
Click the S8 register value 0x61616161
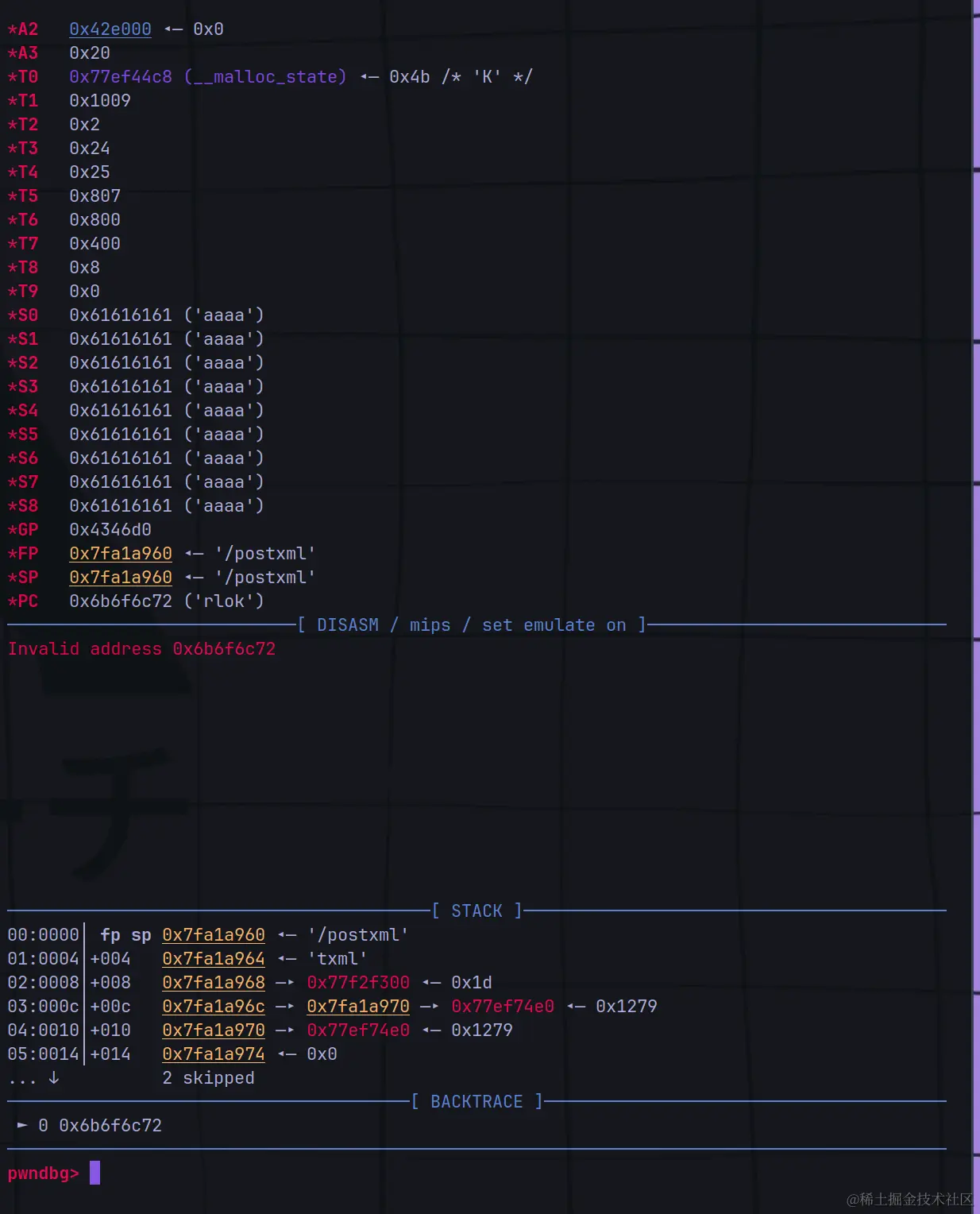[x=121, y=506]
